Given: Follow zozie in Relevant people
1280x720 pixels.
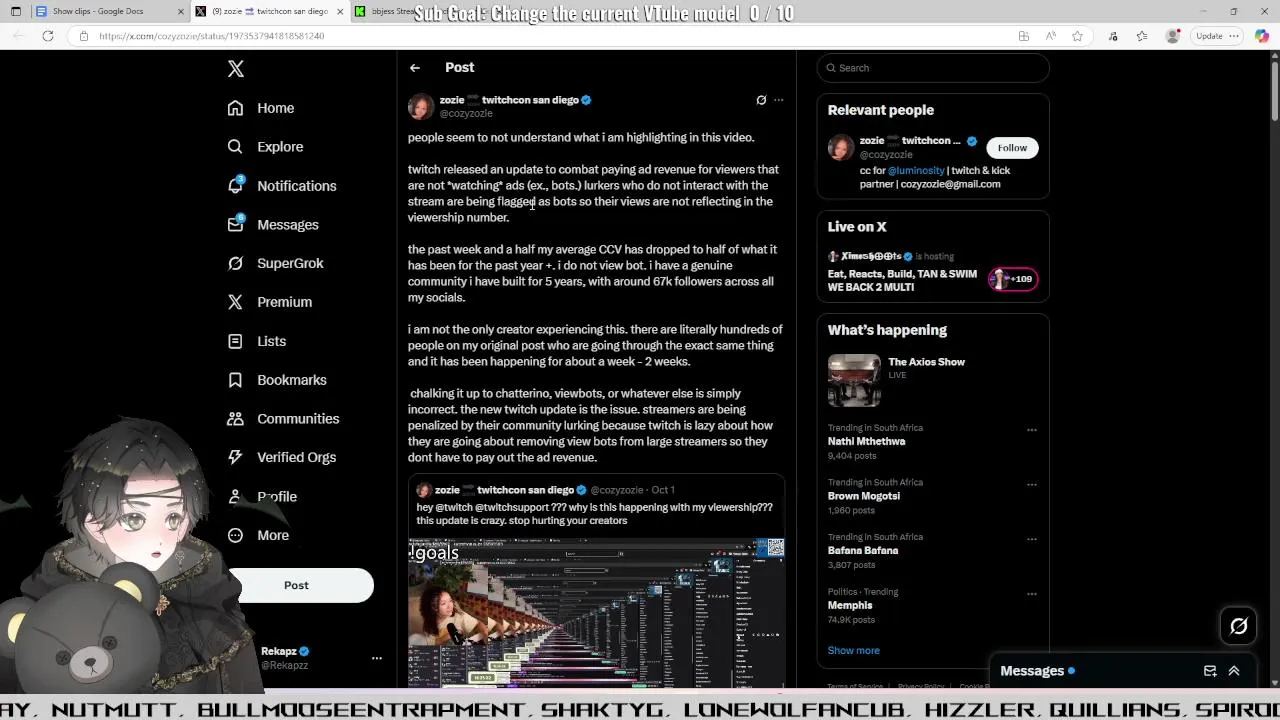Looking at the screenshot, I should tap(1012, 148).
